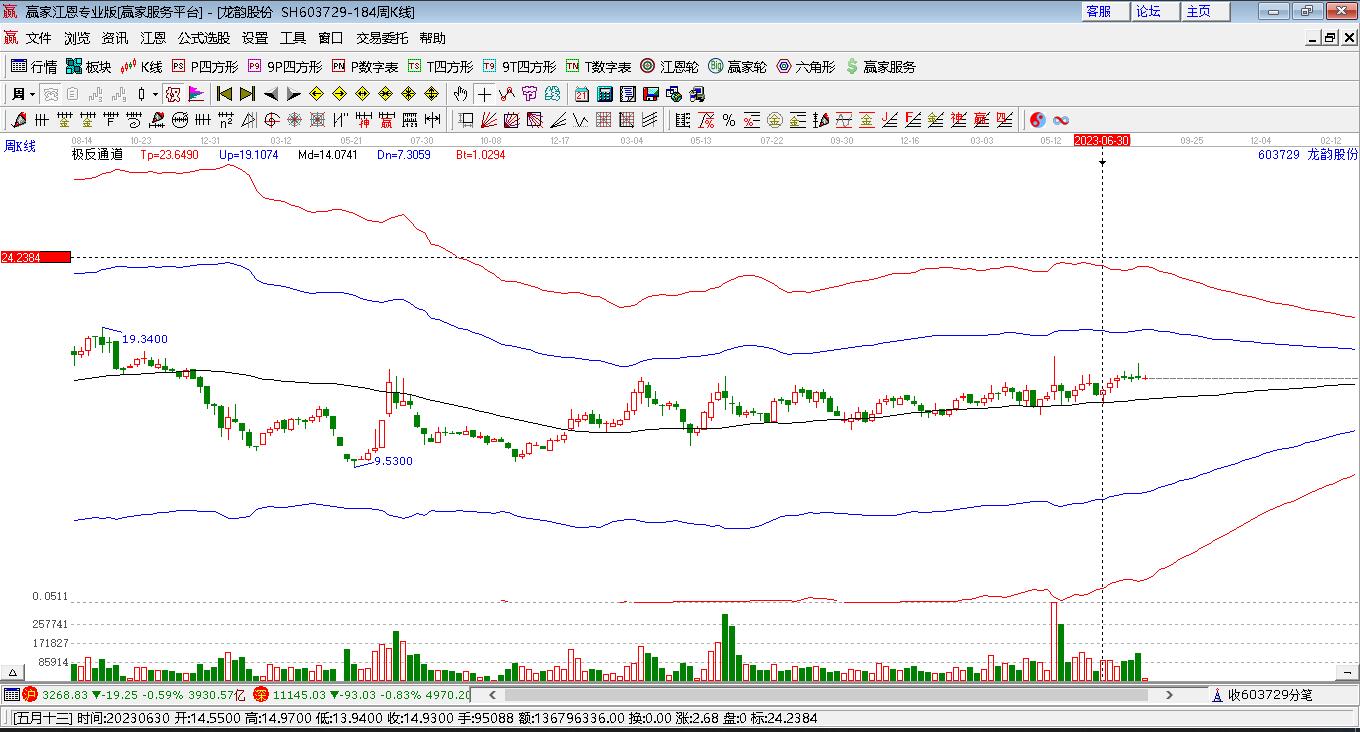Click the 收603729分笔 status entry
1360x732 pixels.
(1270, 695)
